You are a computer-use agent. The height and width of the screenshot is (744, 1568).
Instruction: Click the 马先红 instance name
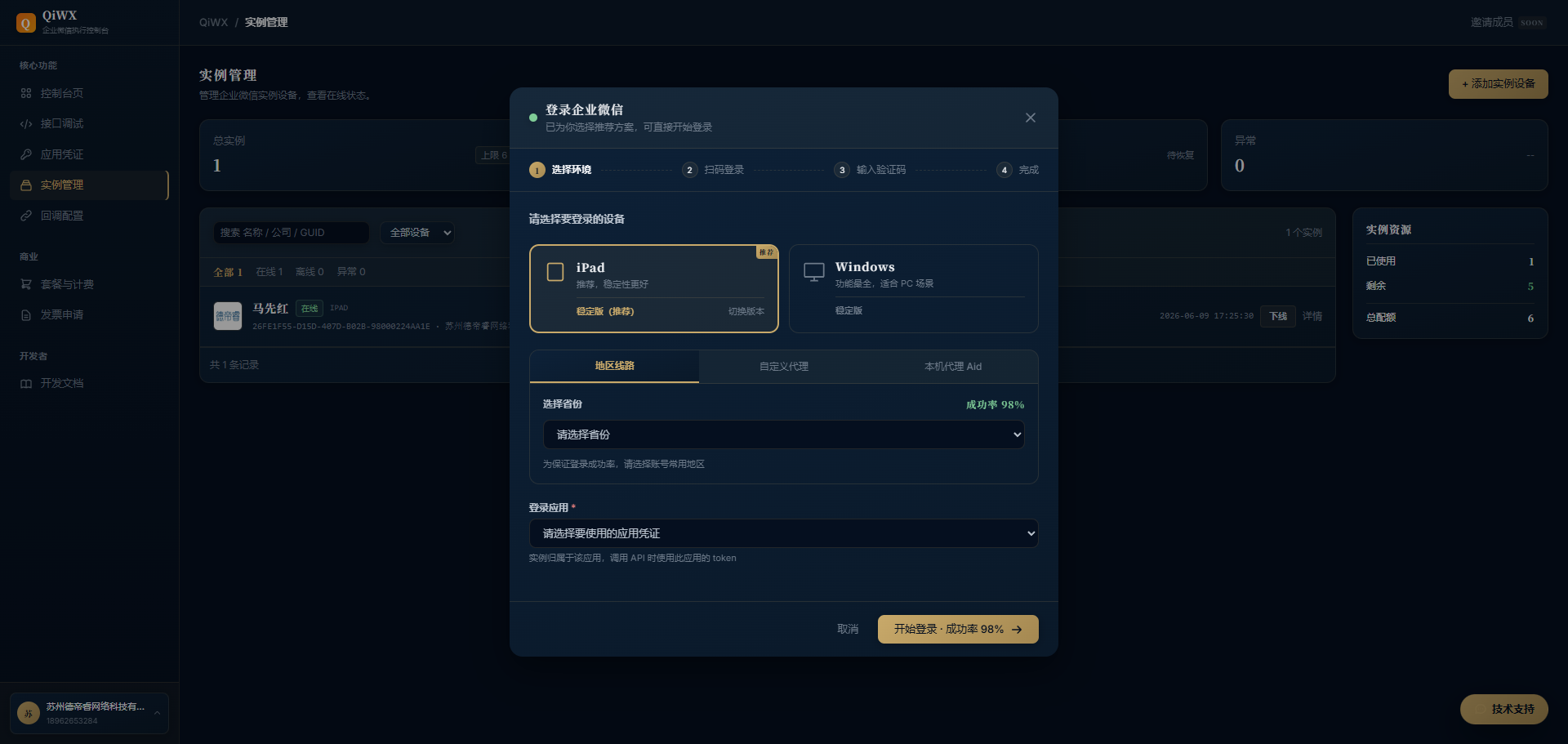coord(270,309)
